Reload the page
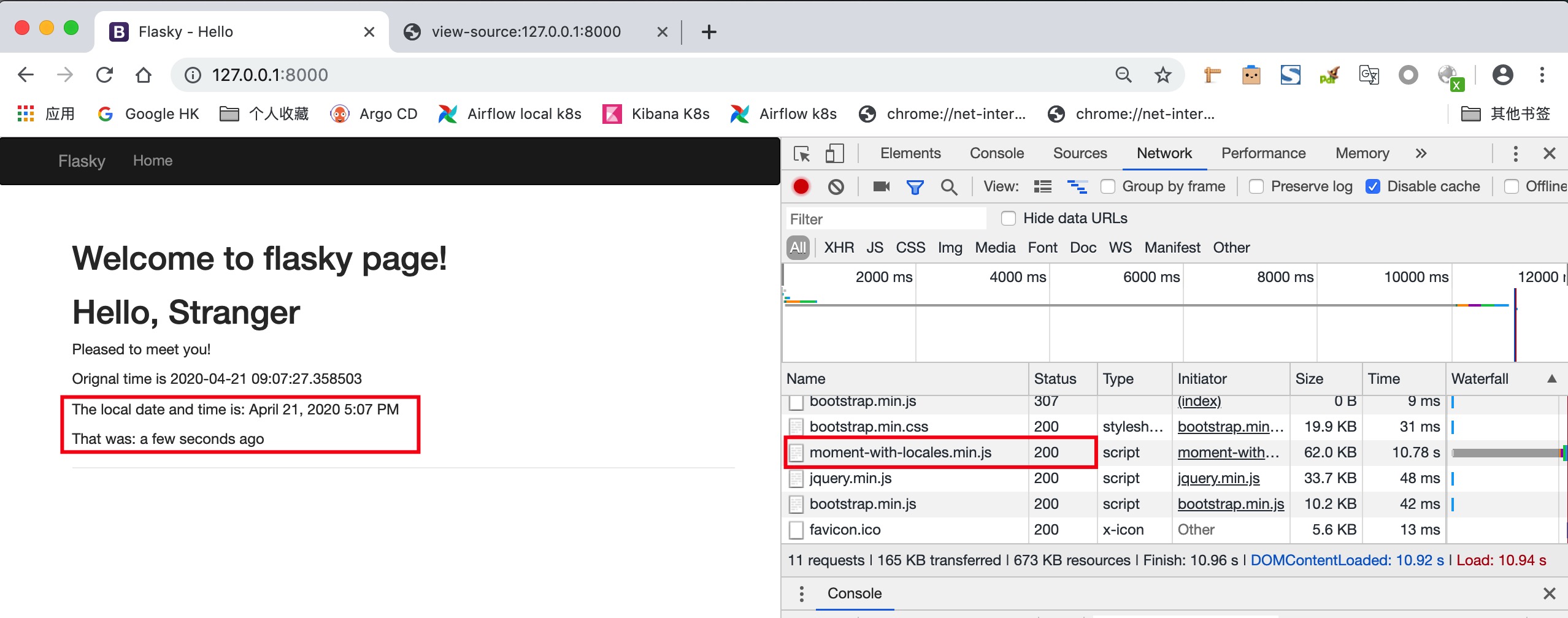Viewport: 1568px width, 618px height. (105, 75)
